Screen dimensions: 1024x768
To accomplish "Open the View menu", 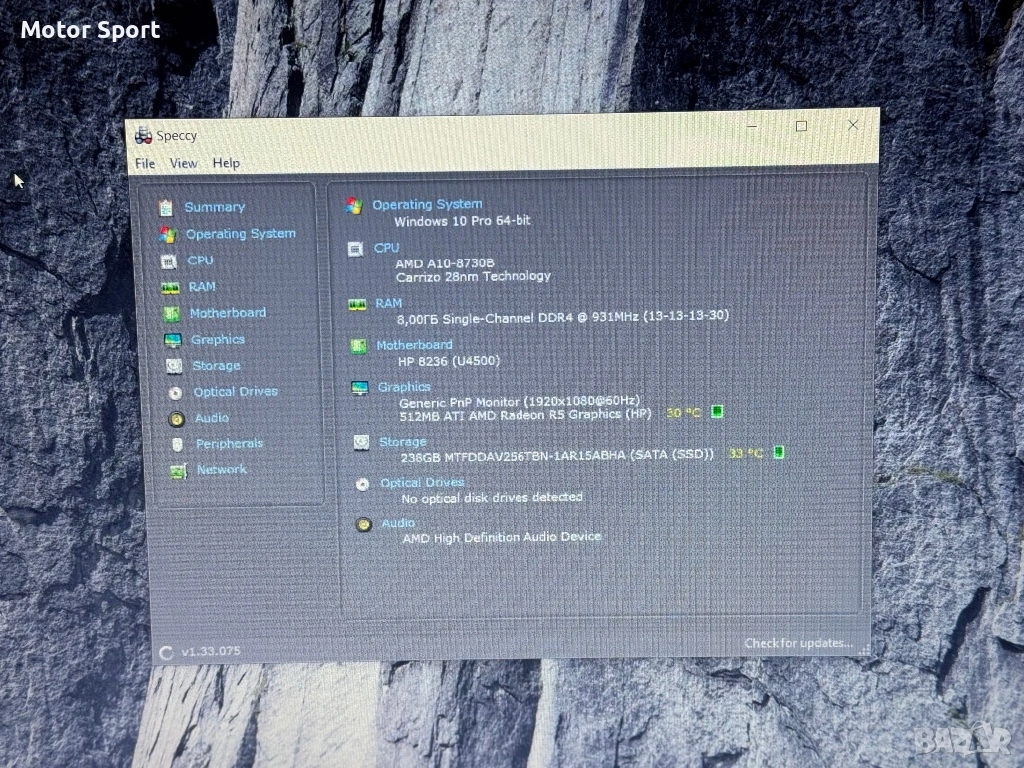I will click(183, 163).
